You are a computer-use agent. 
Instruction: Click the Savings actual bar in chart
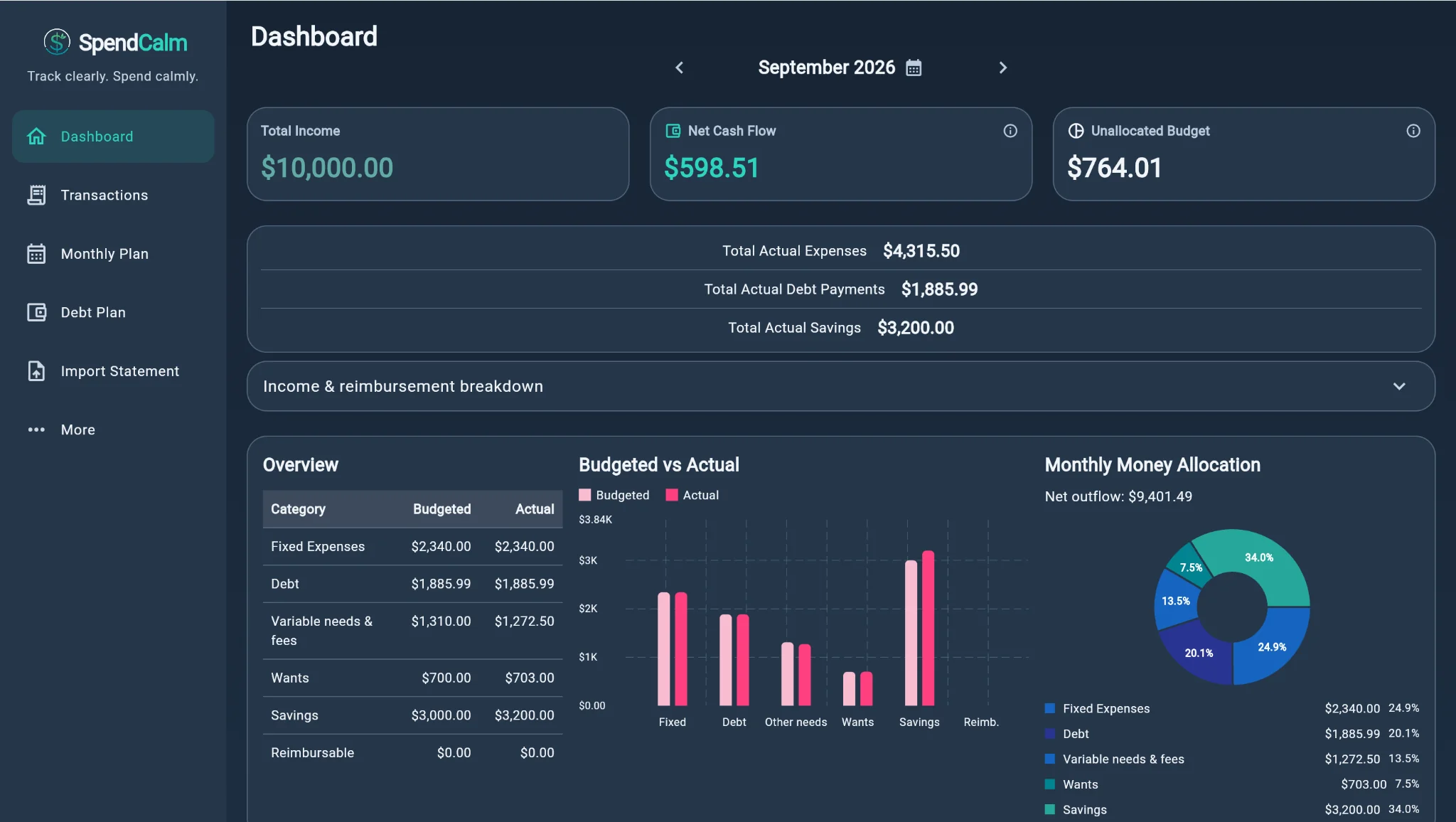(928, 628)
